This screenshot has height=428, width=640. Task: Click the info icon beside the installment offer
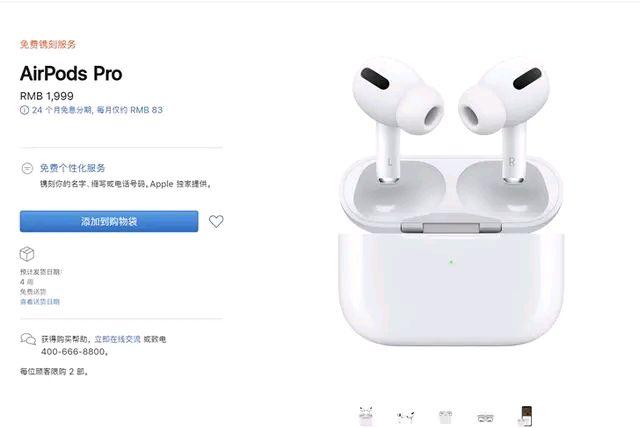(x=24, y=110)
